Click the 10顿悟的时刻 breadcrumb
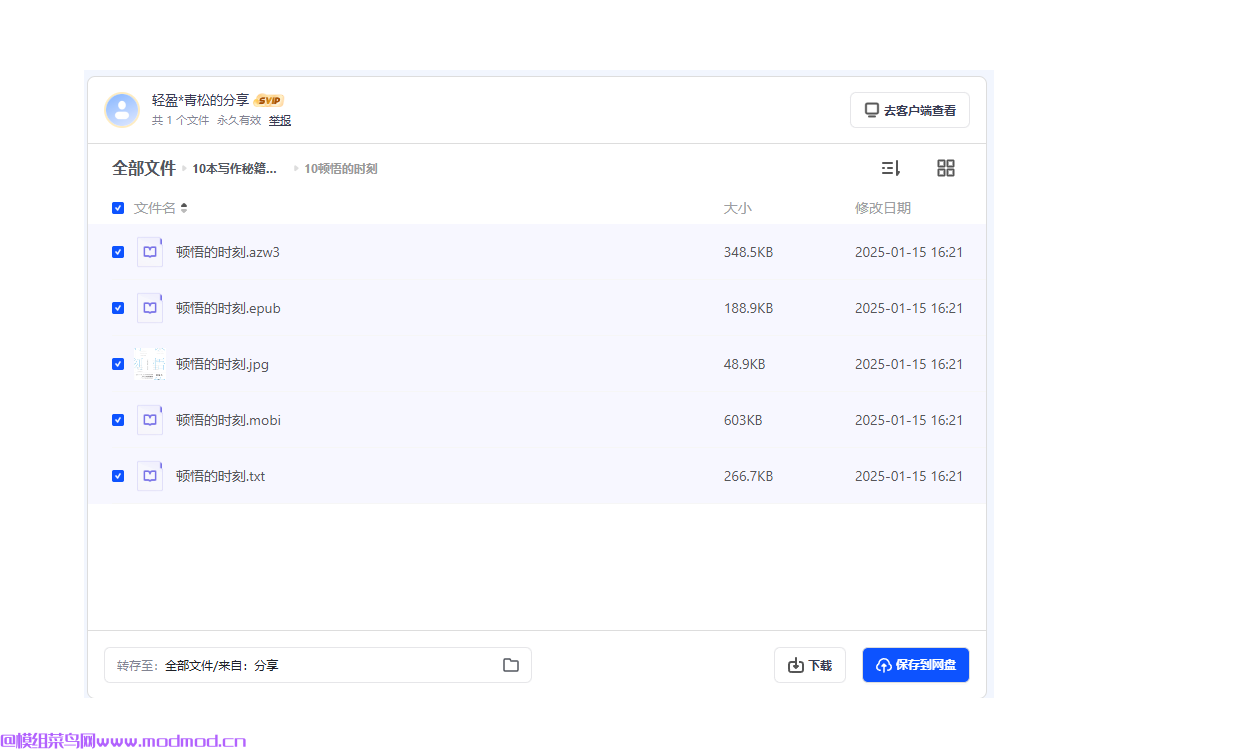 pos(341,168)
